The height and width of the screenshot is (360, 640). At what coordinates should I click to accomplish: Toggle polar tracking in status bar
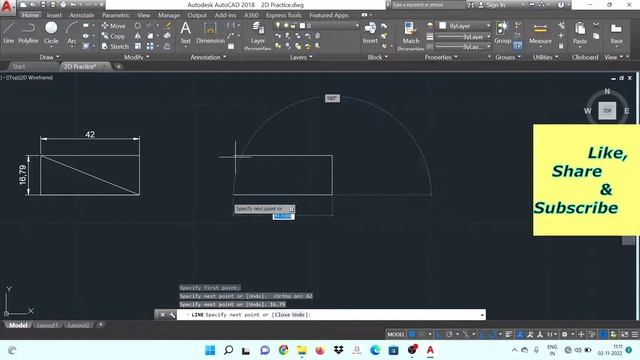pyautogui.click(x=449, y=334)
